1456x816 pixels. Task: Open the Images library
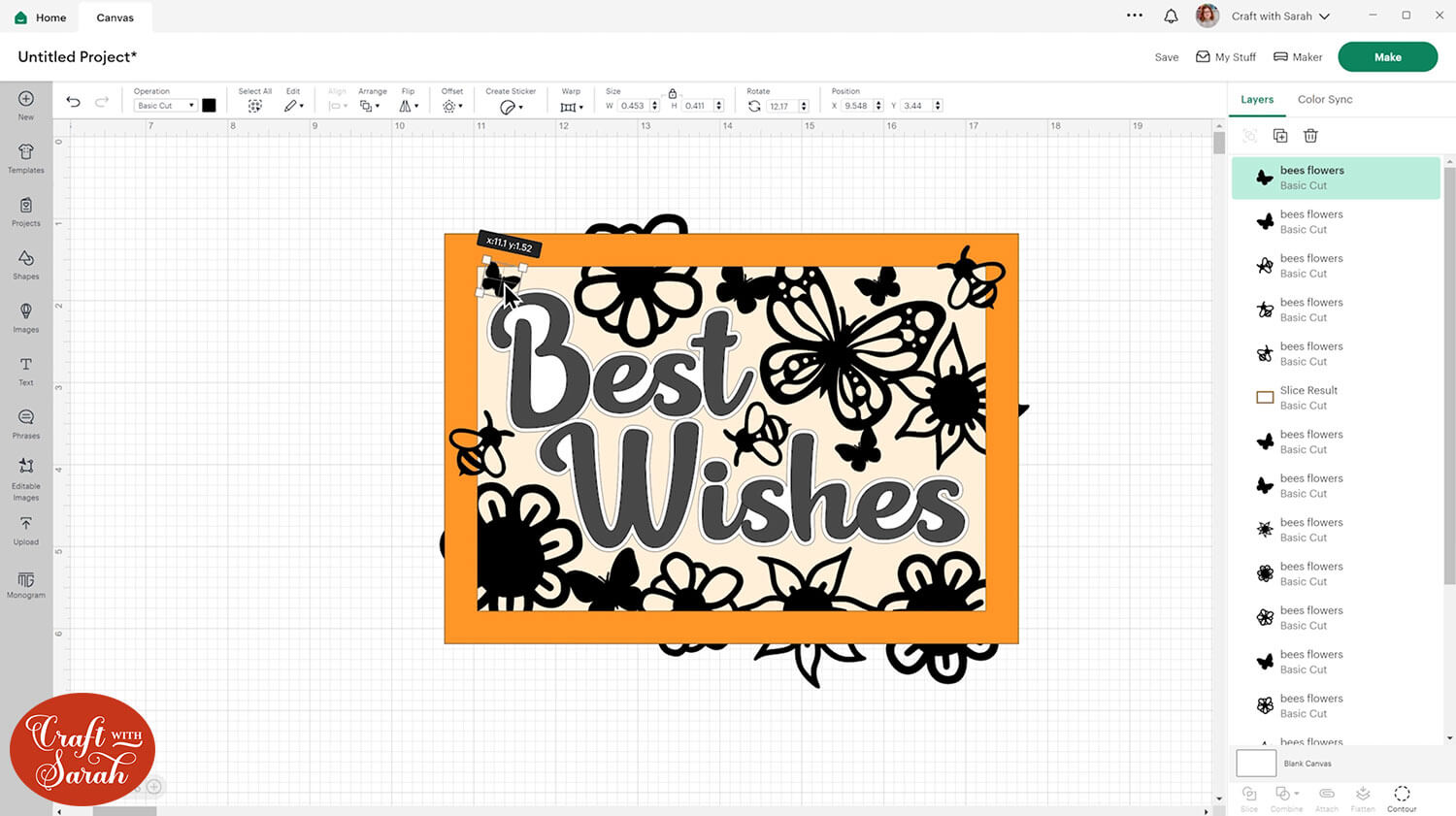pyautogui.click(x=26, y=317)
